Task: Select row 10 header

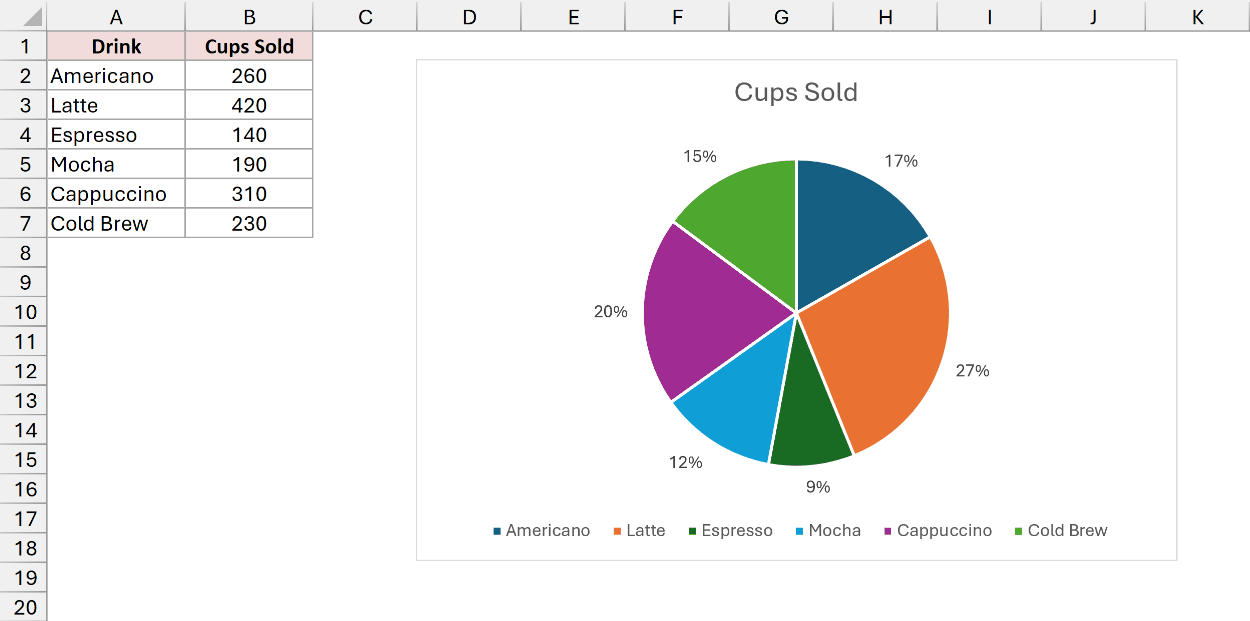Action: tap(24, 312)
